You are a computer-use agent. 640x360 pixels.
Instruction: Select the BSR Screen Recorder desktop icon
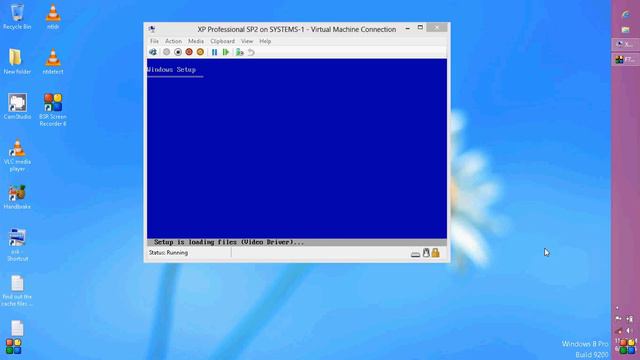click(53, 110)
